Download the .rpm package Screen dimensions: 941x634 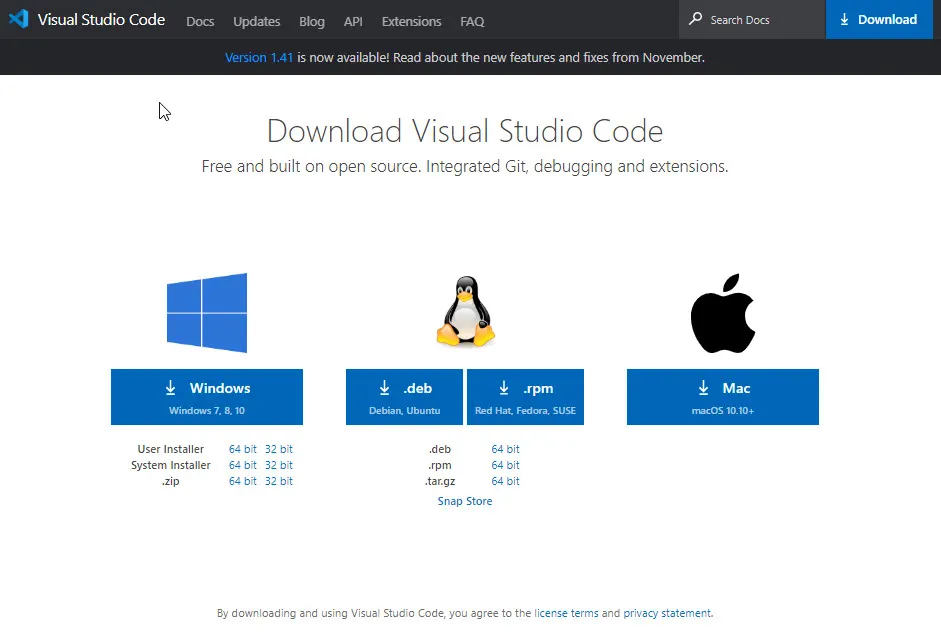(525, 396)
